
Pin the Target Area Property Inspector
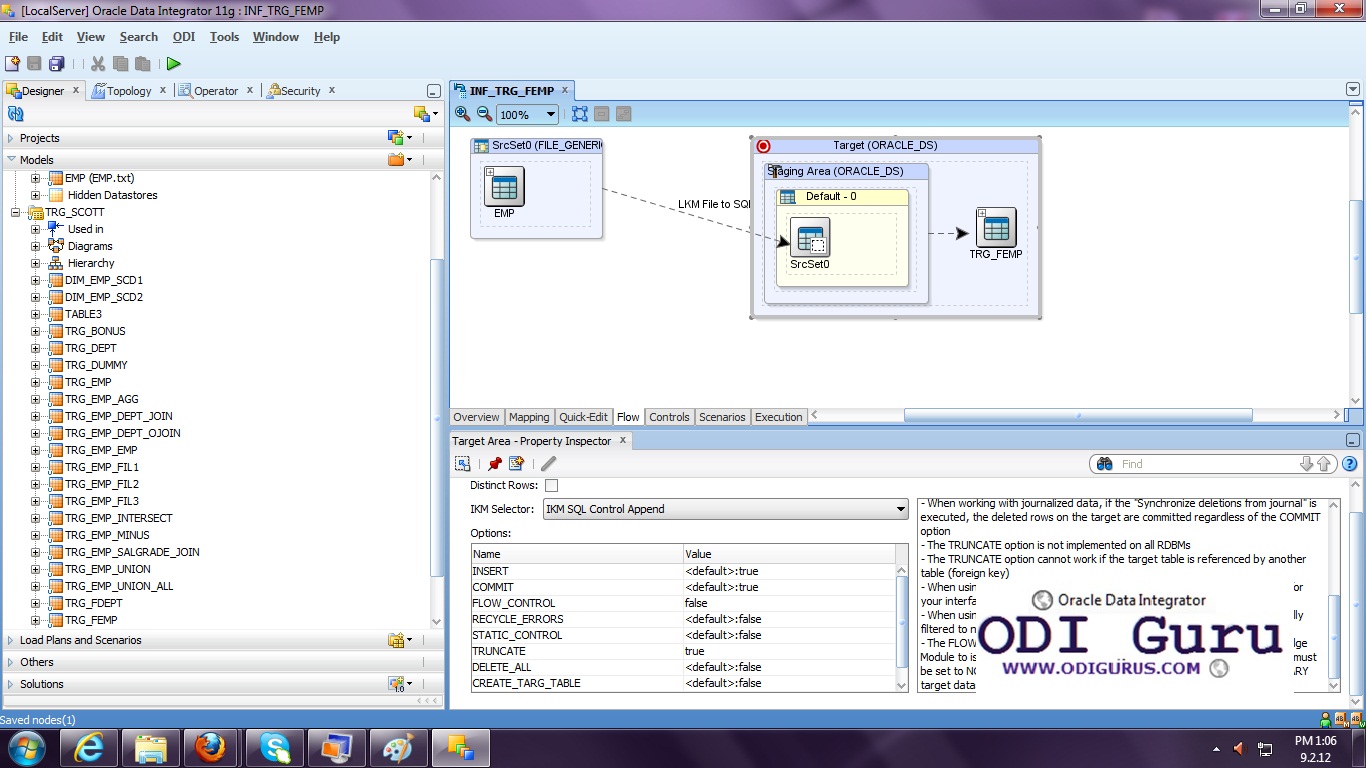(x=495, y=463)
